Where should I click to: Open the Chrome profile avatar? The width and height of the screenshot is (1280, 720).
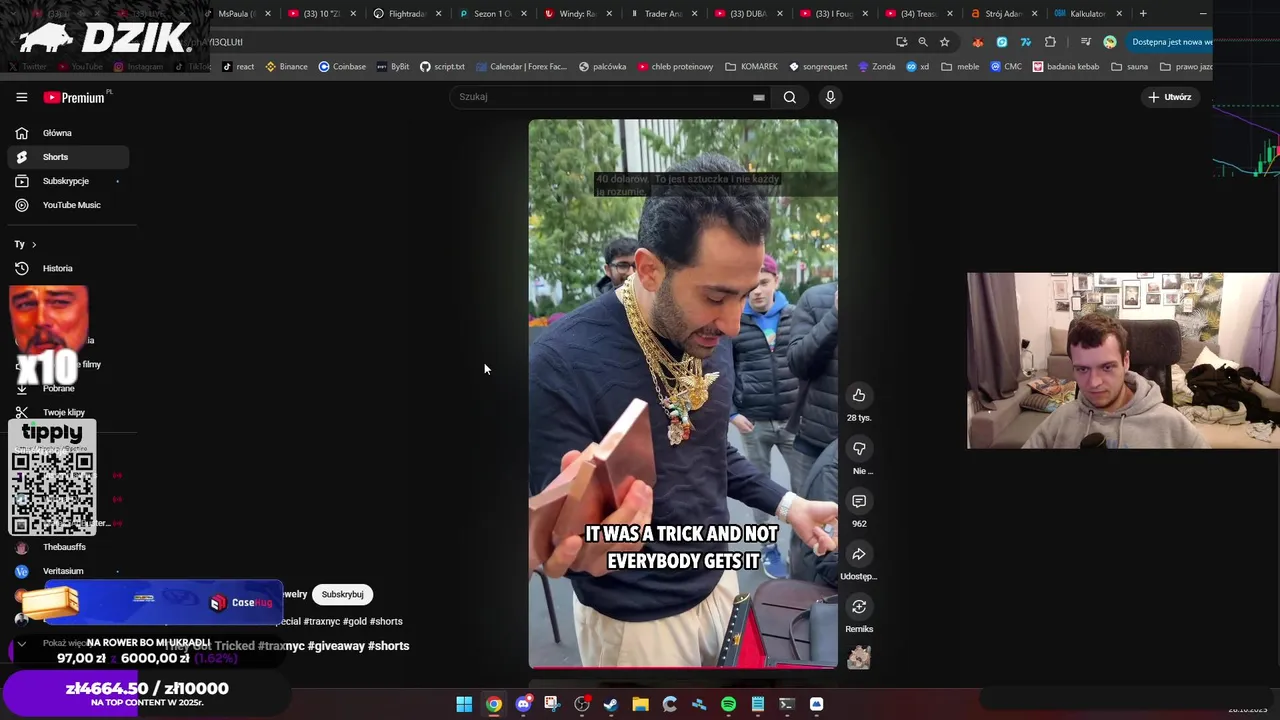[1110, 42]
